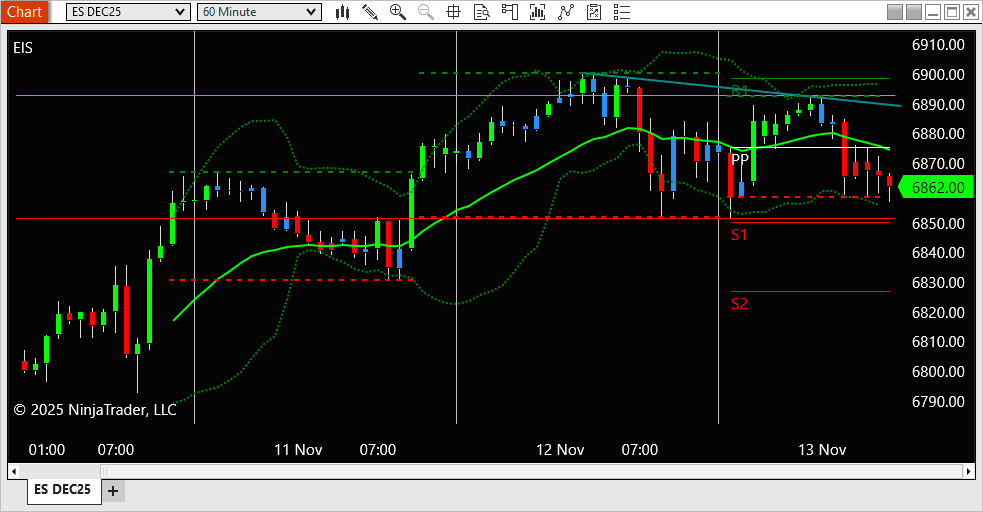
Task: Select the ES DEC25 bottom tab
Action: pos(63,489)
